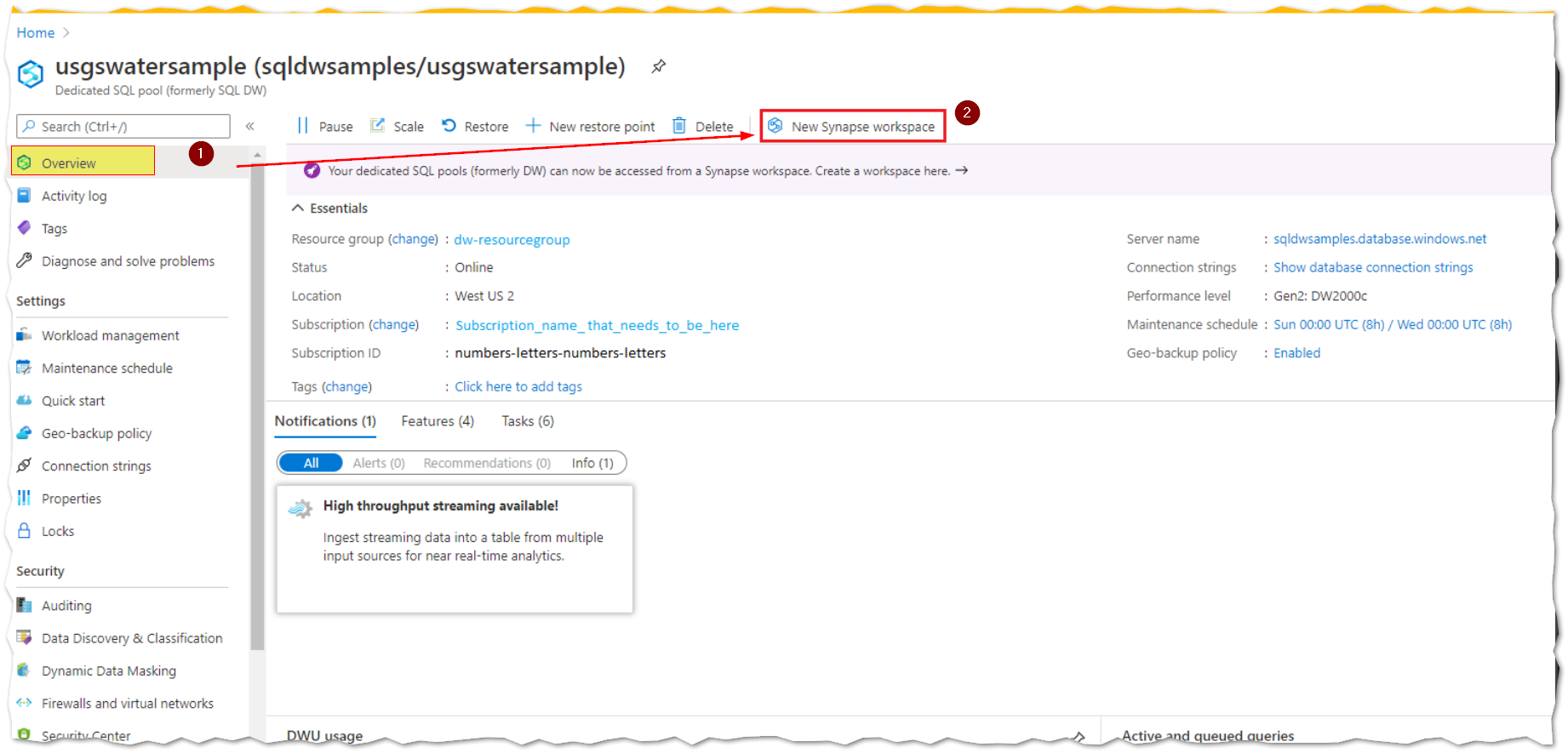Click the Quick start cloud icon
Viewport: 1568px width, 753px height.
click(x=24, y=400)
